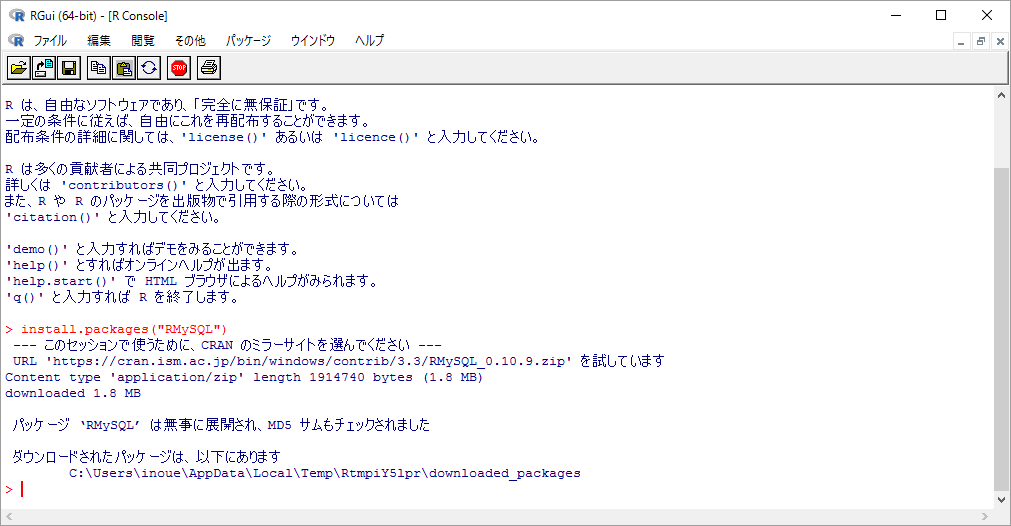This screenshot has height=526, width=1011.
Task: Restore down the inner R Console window
Action: pos(981,42)
